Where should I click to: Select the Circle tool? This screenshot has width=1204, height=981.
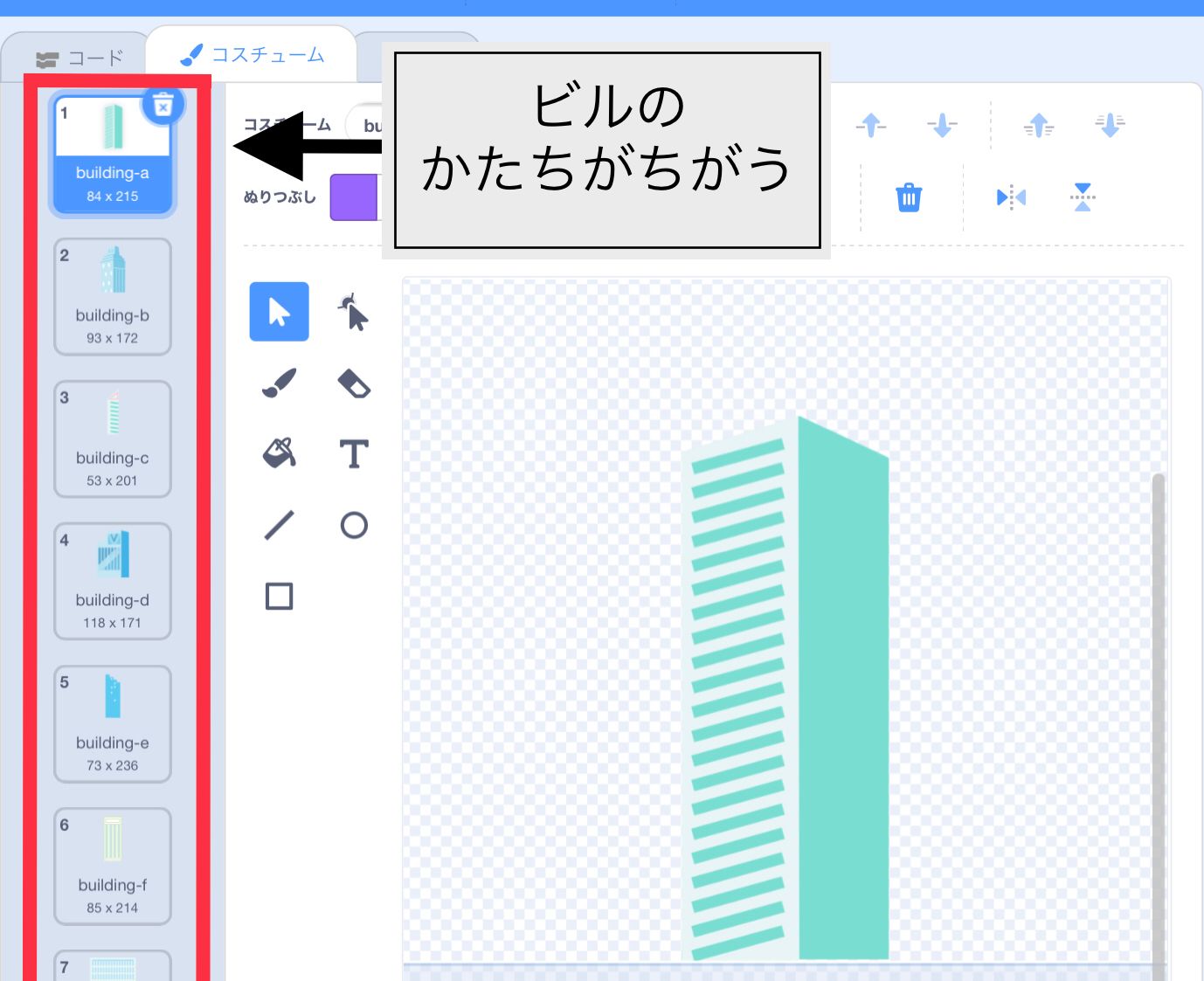(x=353, y=524)
